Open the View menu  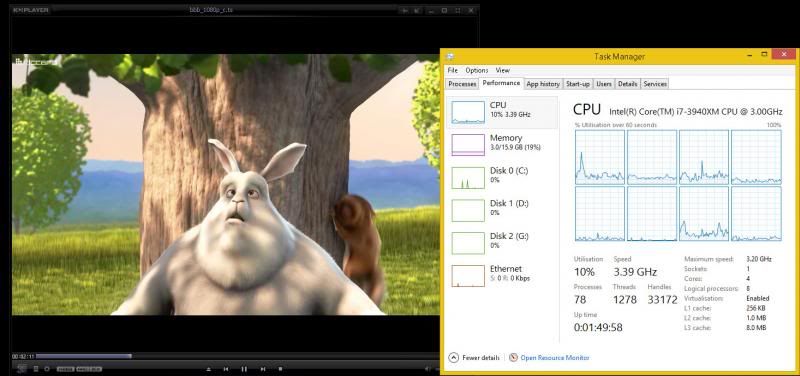[x=503, y=70]
